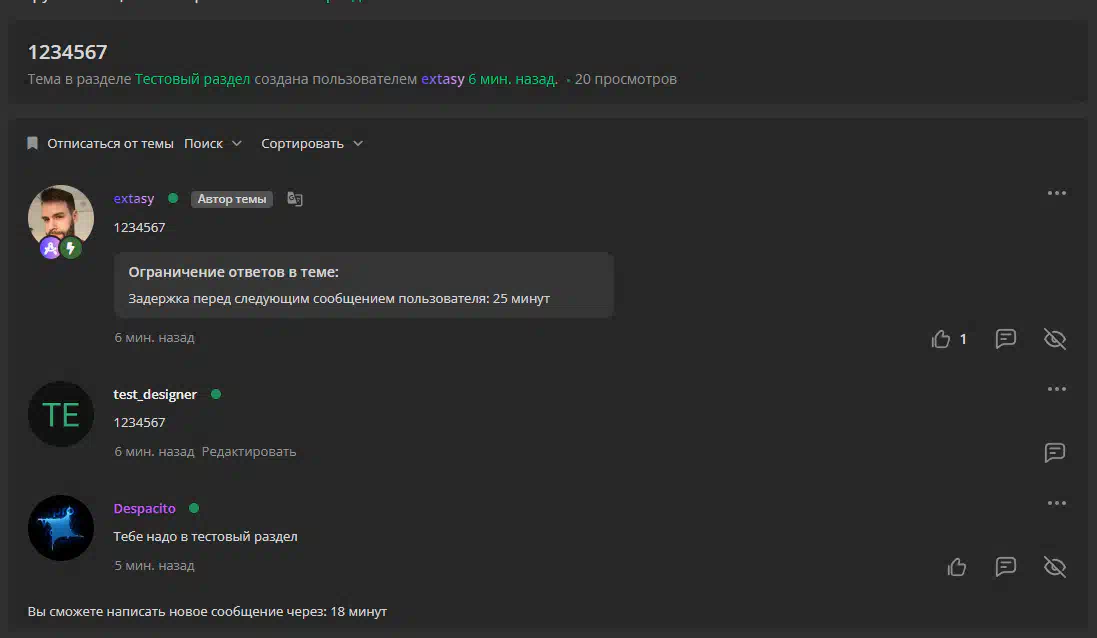
Task: Open the Тестовый раздел section link
Action: (x=192, y=79)
